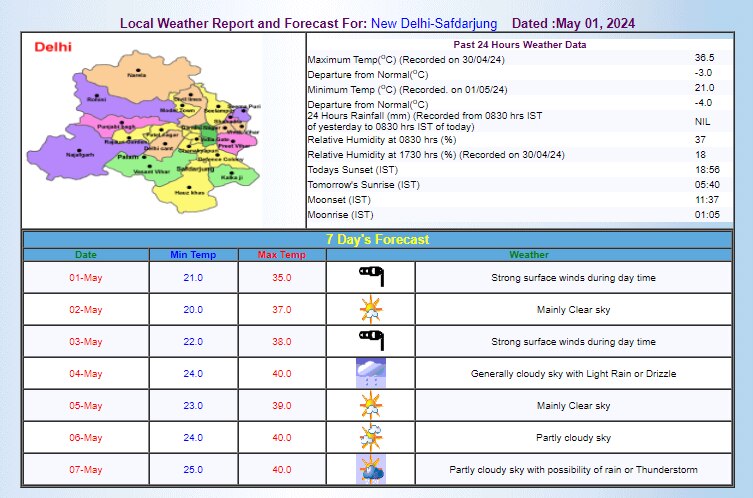Click the 06-May date cell

[x=85, y=437]
